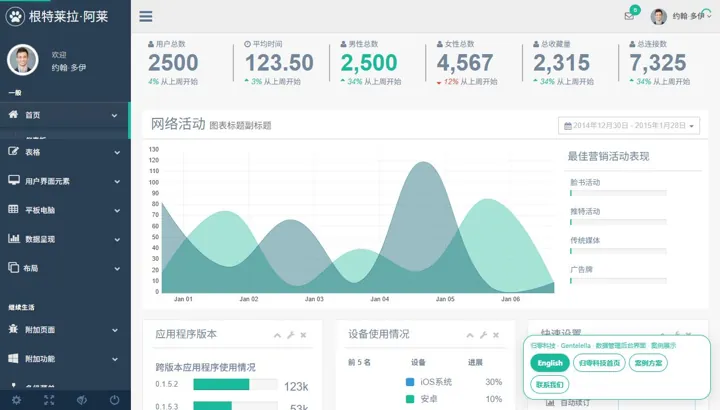
Task: Enter fullscreen using the sidebar footer icon
Action: pos(49,400)
